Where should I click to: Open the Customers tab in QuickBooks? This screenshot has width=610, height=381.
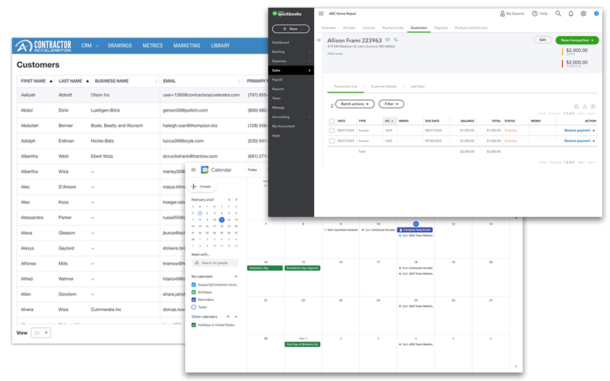(x=419, y=28)
